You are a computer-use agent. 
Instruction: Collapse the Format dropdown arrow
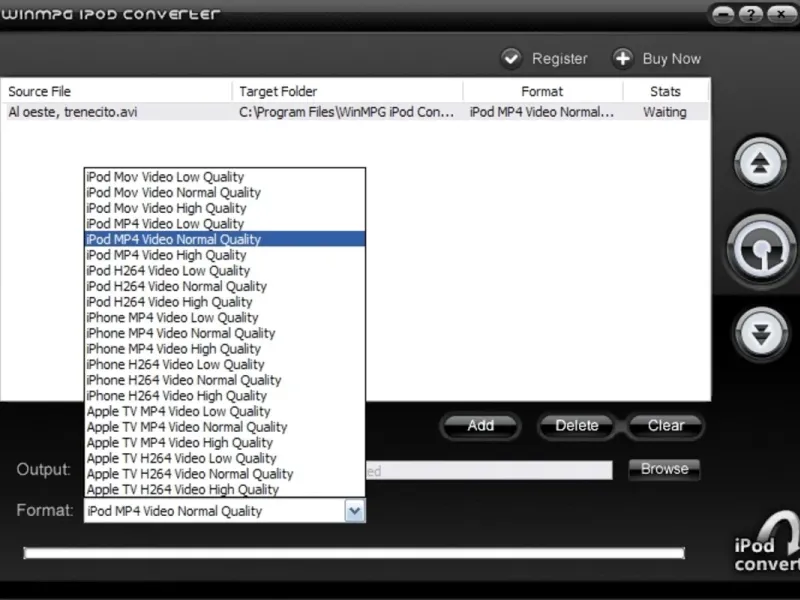355,511
